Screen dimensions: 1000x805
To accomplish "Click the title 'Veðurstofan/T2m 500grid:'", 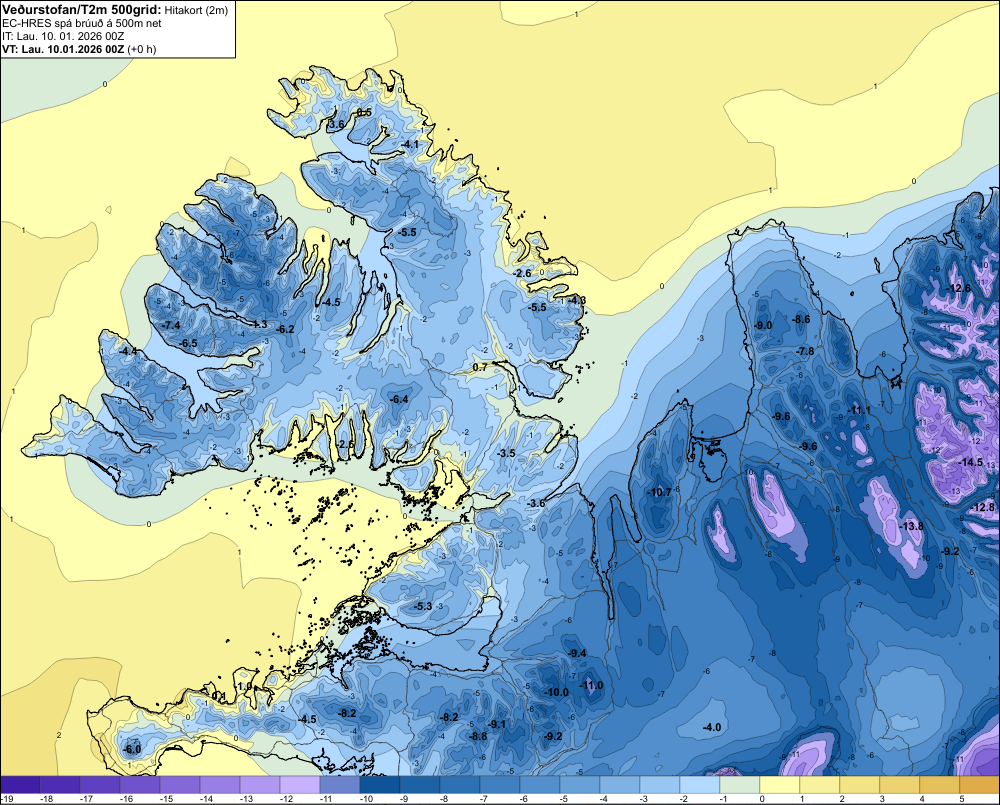I will pos(82,9).
